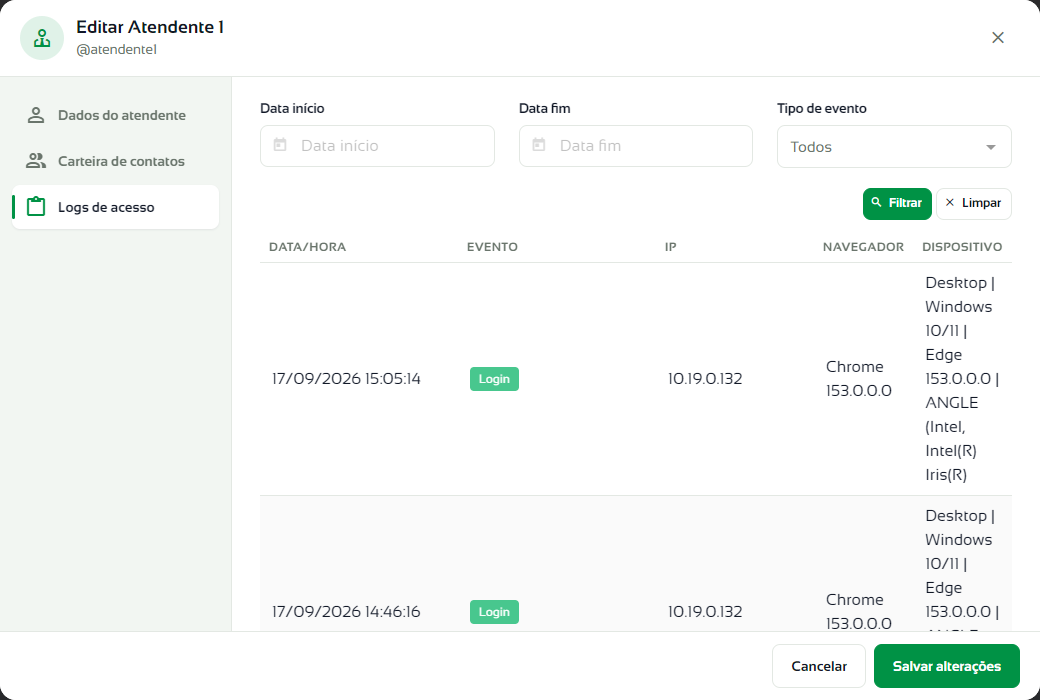This screenshot has height=700, width=1040.
Task: Click Salvar alterações button
Action: pos(946,666)
